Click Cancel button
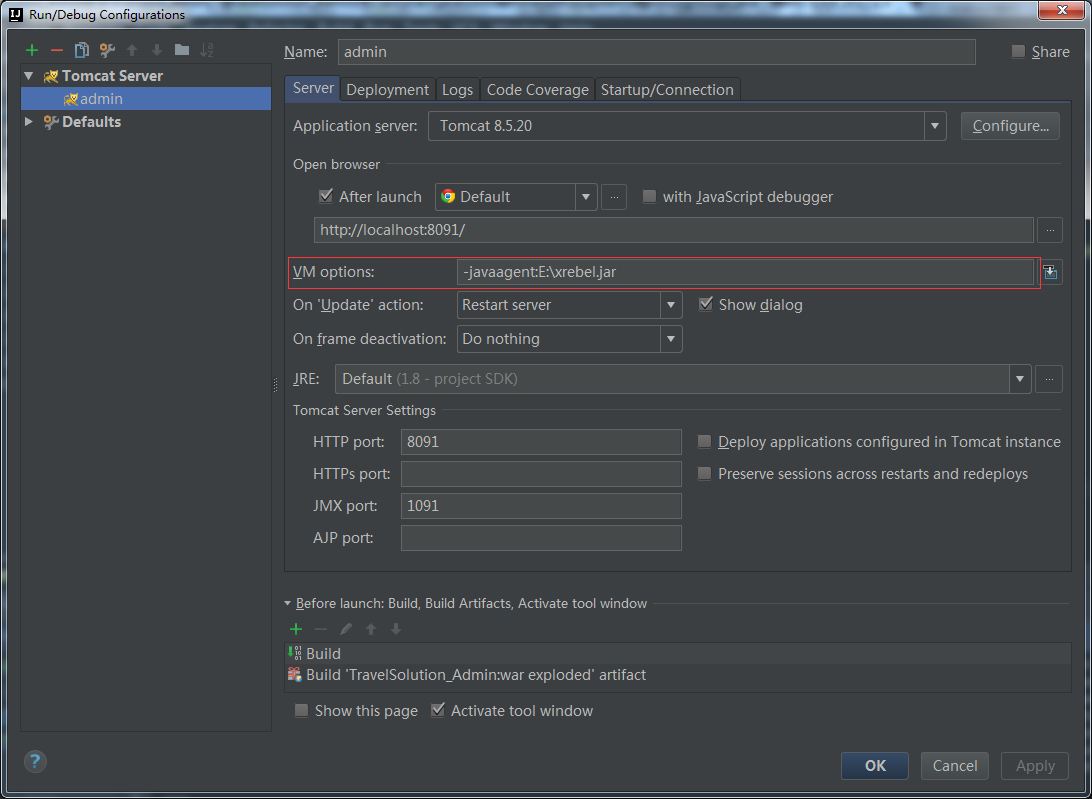 pyautogui.click(x=955, y=766)
